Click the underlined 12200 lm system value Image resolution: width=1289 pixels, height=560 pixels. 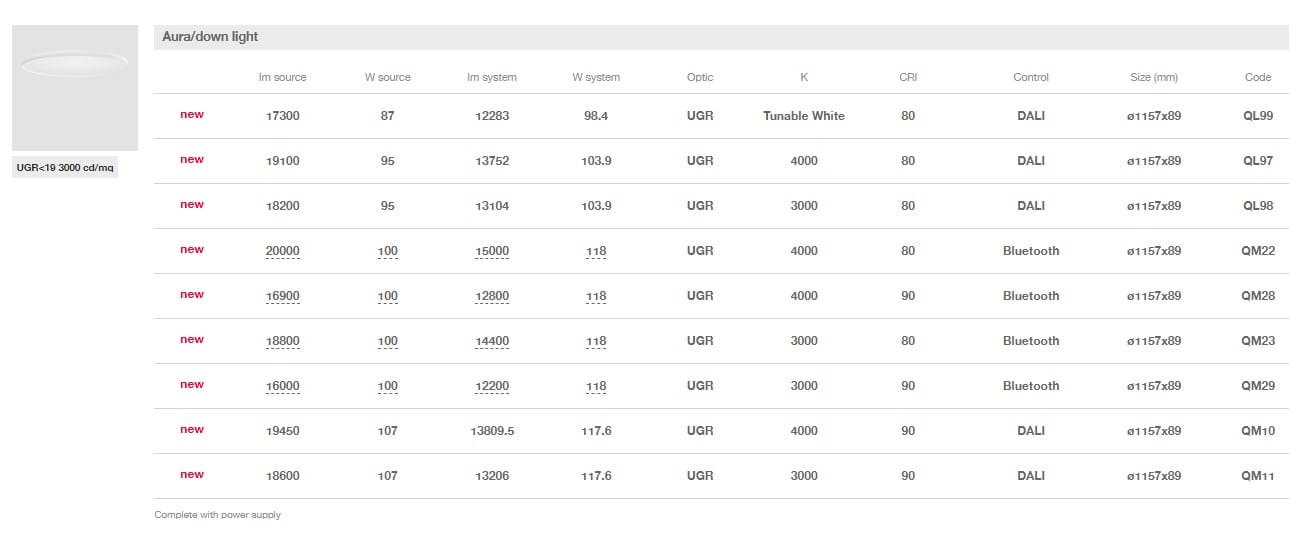[492, 387]
